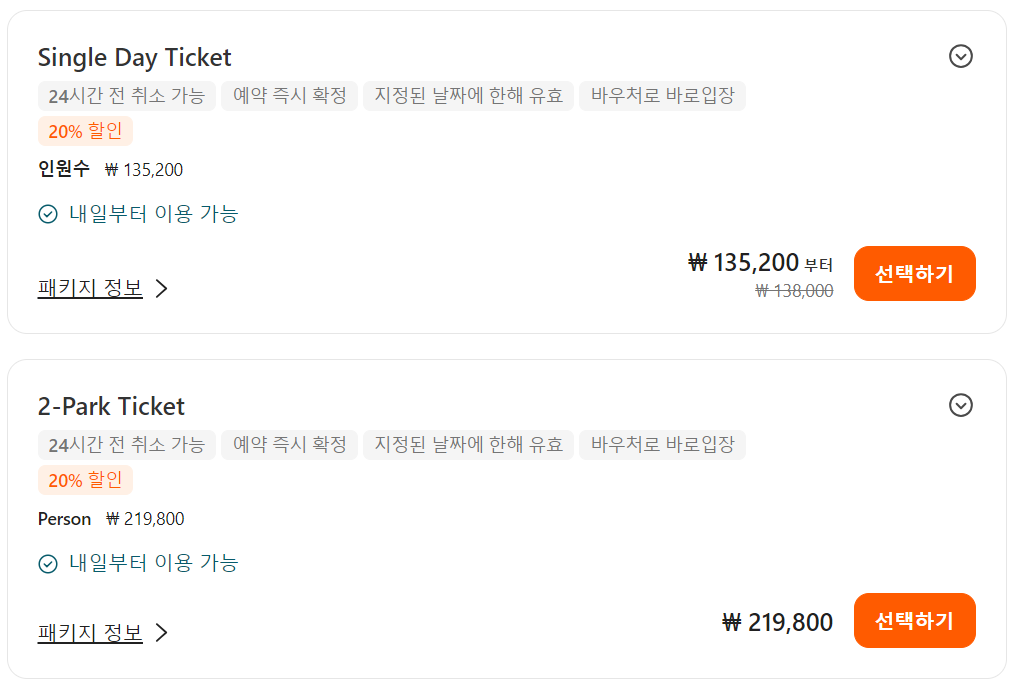Select the 20% 할인 badge on Single Day Ticket

[x=85, y=131]
